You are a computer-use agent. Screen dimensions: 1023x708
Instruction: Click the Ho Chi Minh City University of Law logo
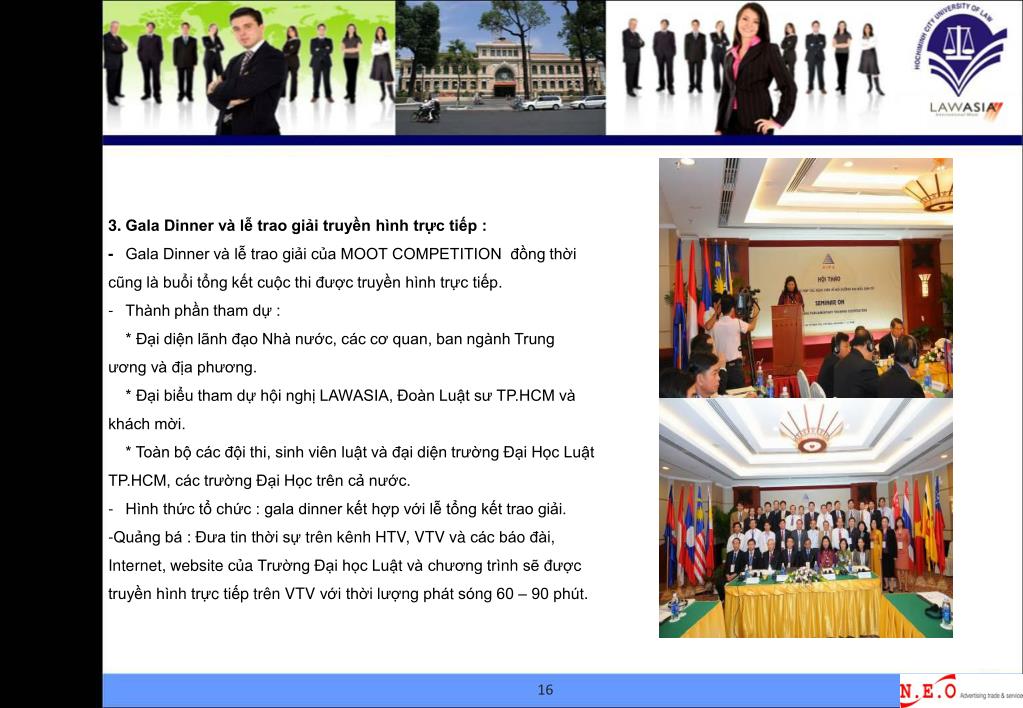pos(959,48)
